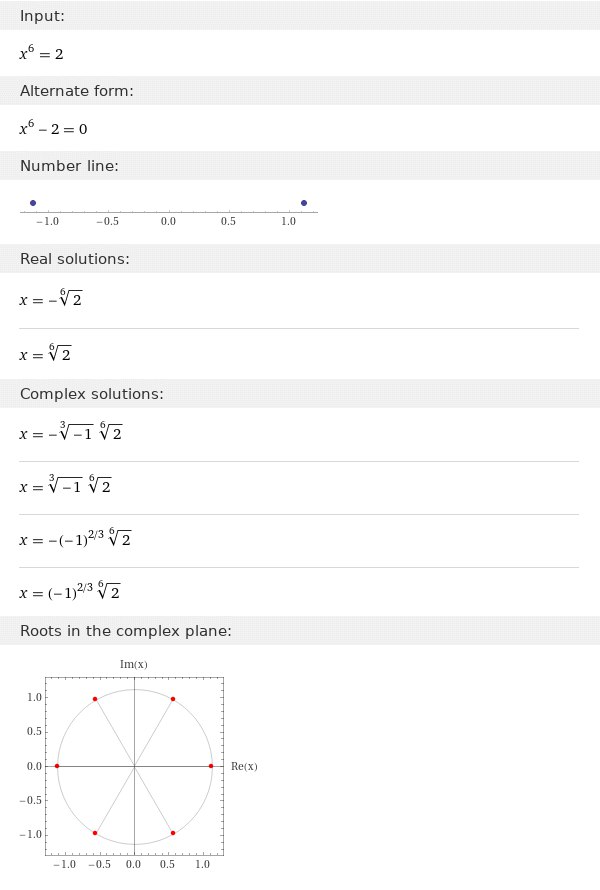The height and width of the screenshot is (890, 600).
Task: Click the "Real solutions:" section header
Action: pyautogui.click(x=74, y=259)
